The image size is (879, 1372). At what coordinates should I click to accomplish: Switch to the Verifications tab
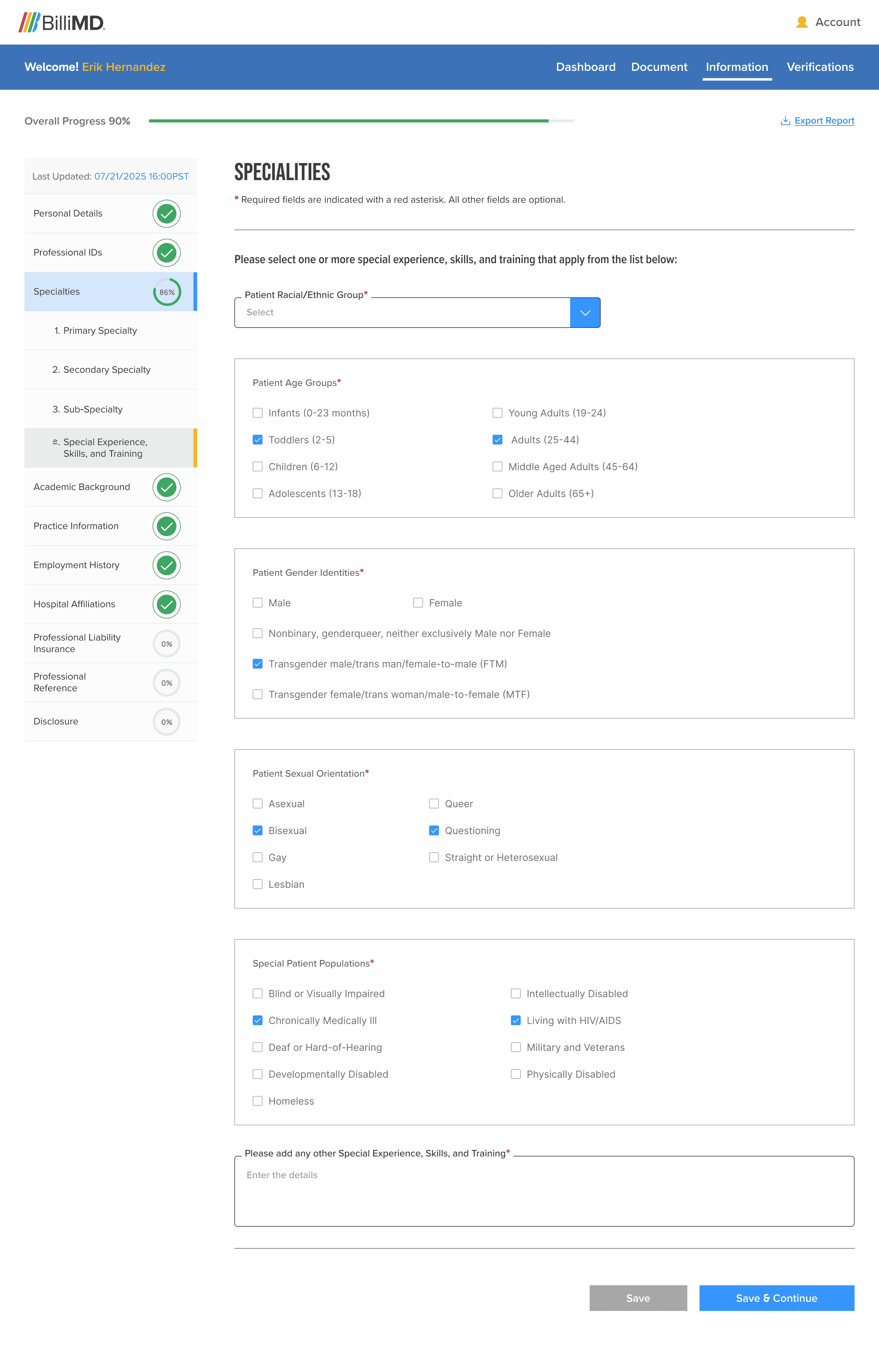coord(820,67)
